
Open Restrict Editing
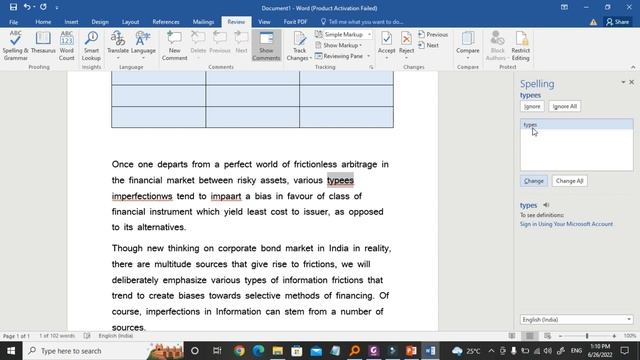click(x=520, y=46)
